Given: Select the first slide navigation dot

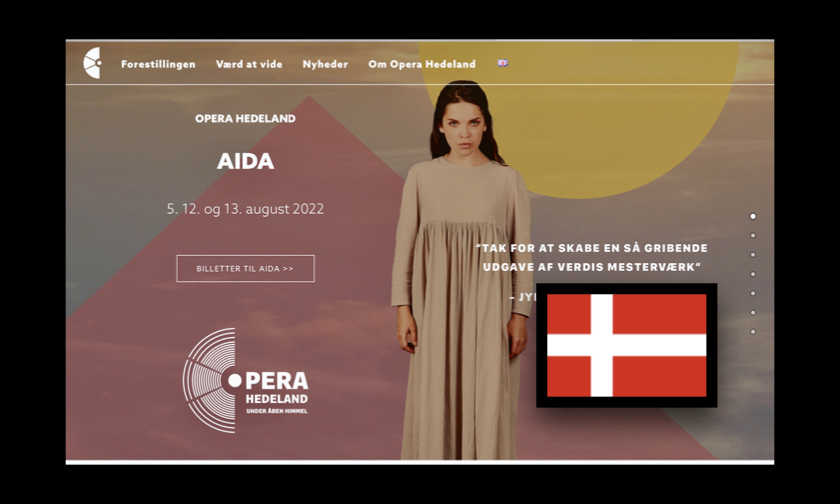Looking at the screenshot, I should (753, 216).
